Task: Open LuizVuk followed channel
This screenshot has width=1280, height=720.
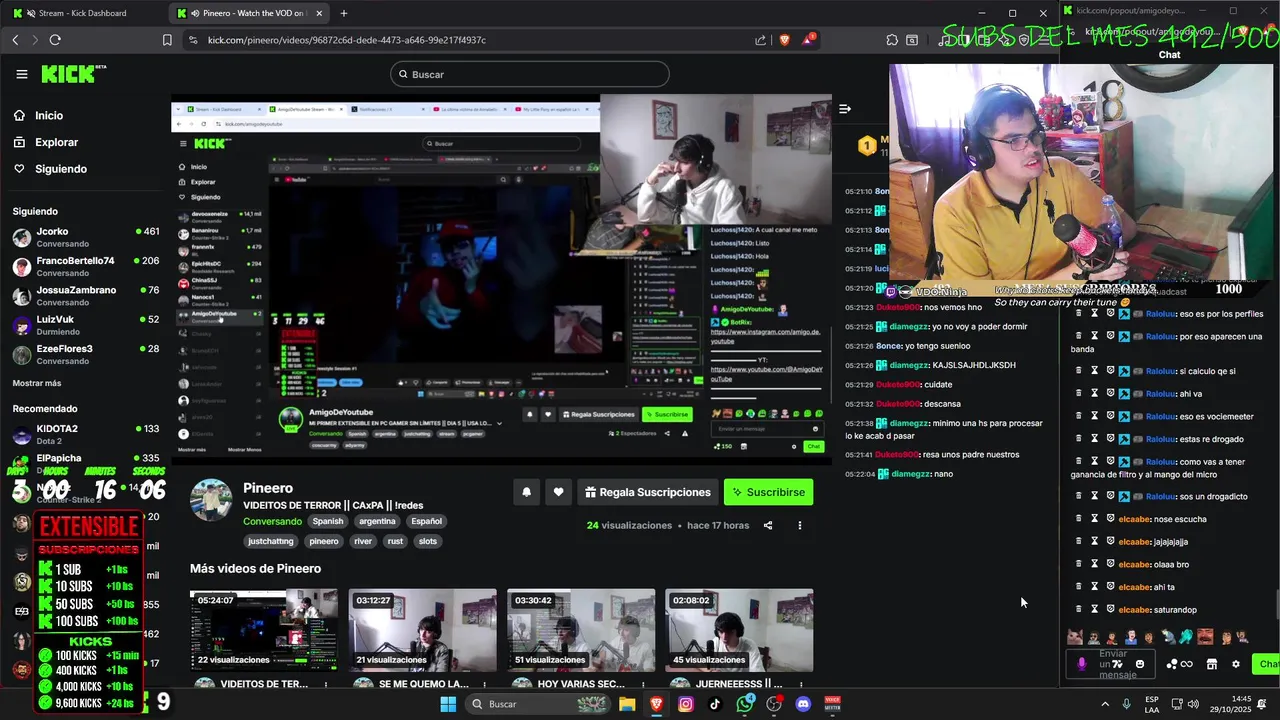Action: (85, 324)
